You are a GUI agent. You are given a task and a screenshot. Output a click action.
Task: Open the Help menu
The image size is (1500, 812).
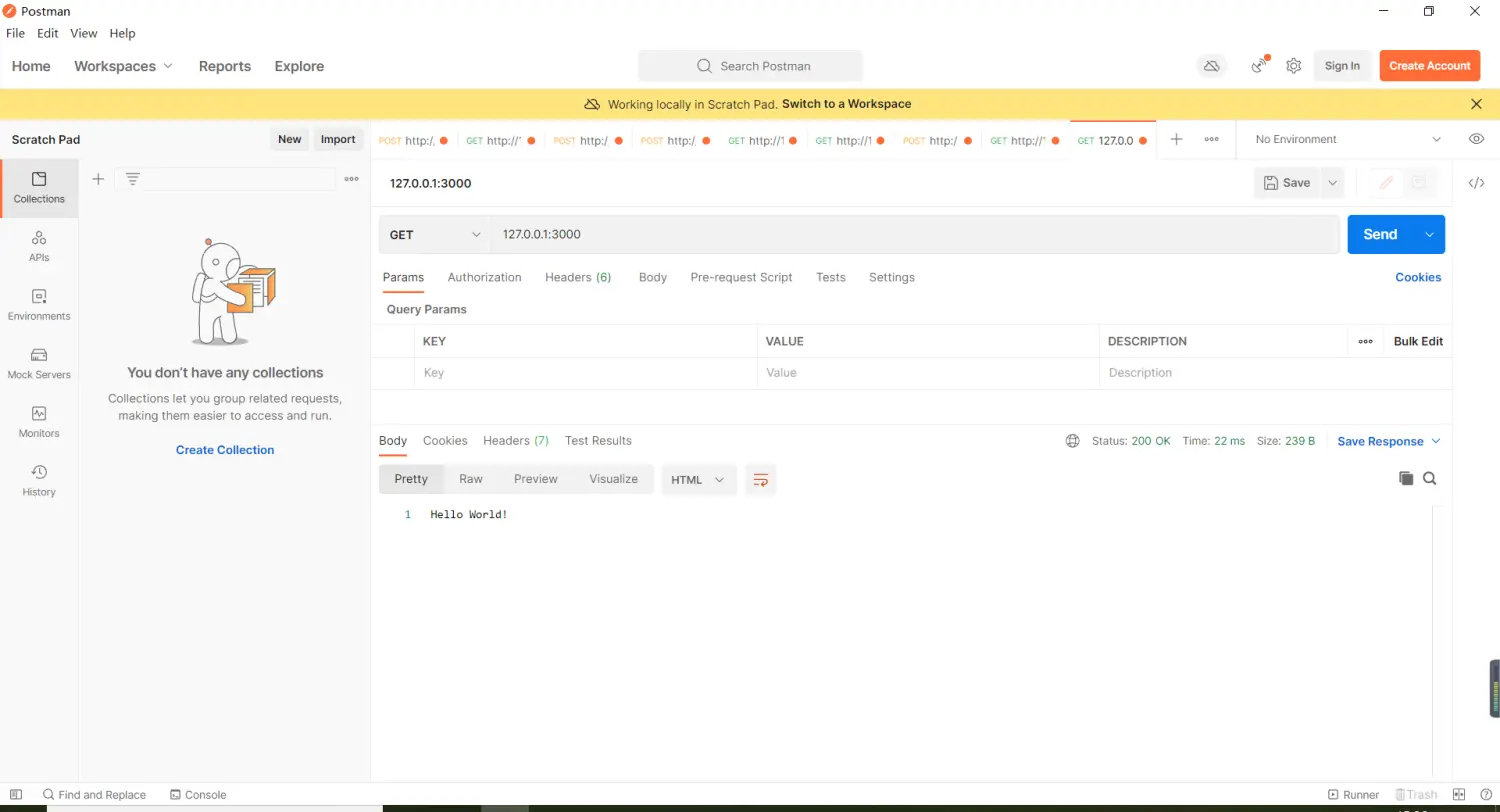(122, 33)
